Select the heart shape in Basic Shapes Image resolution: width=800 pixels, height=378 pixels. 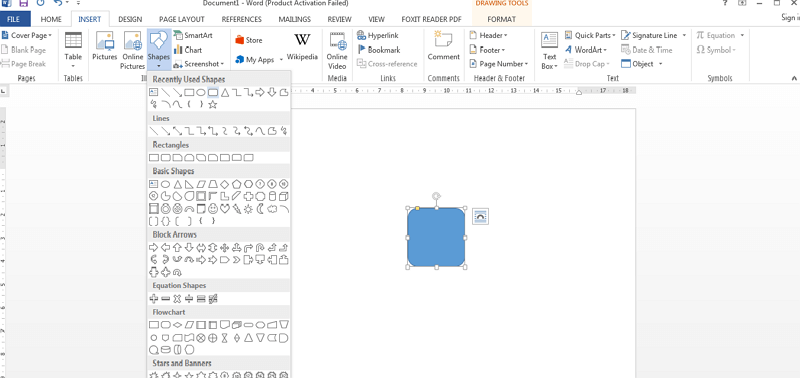tap(224, 209)
